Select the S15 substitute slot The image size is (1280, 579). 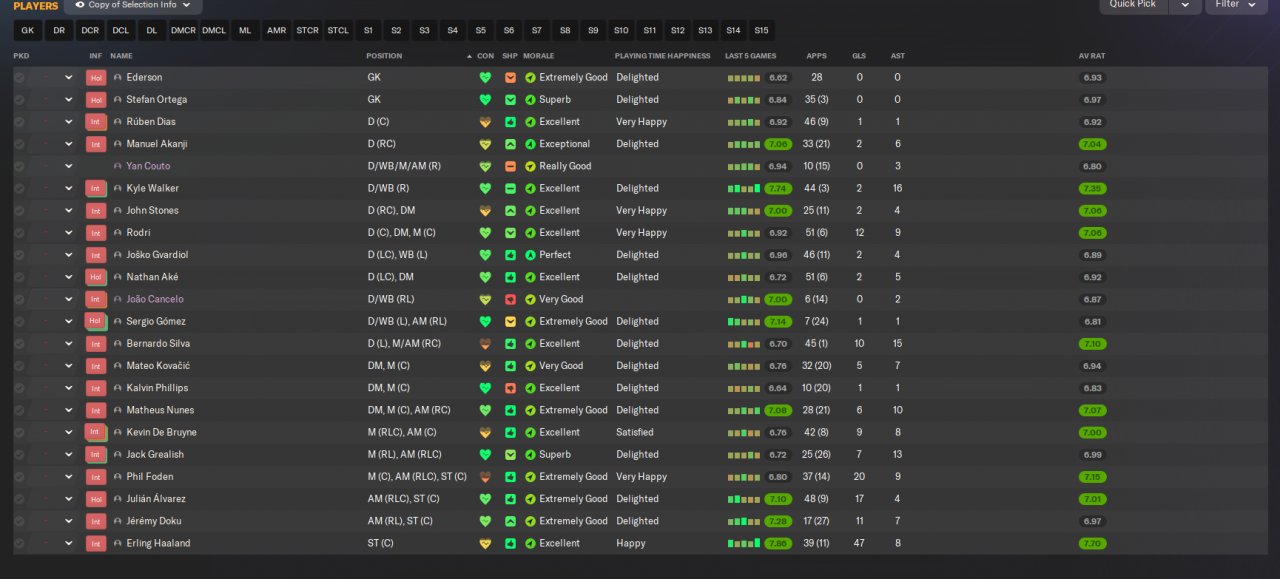click(762, 30)
